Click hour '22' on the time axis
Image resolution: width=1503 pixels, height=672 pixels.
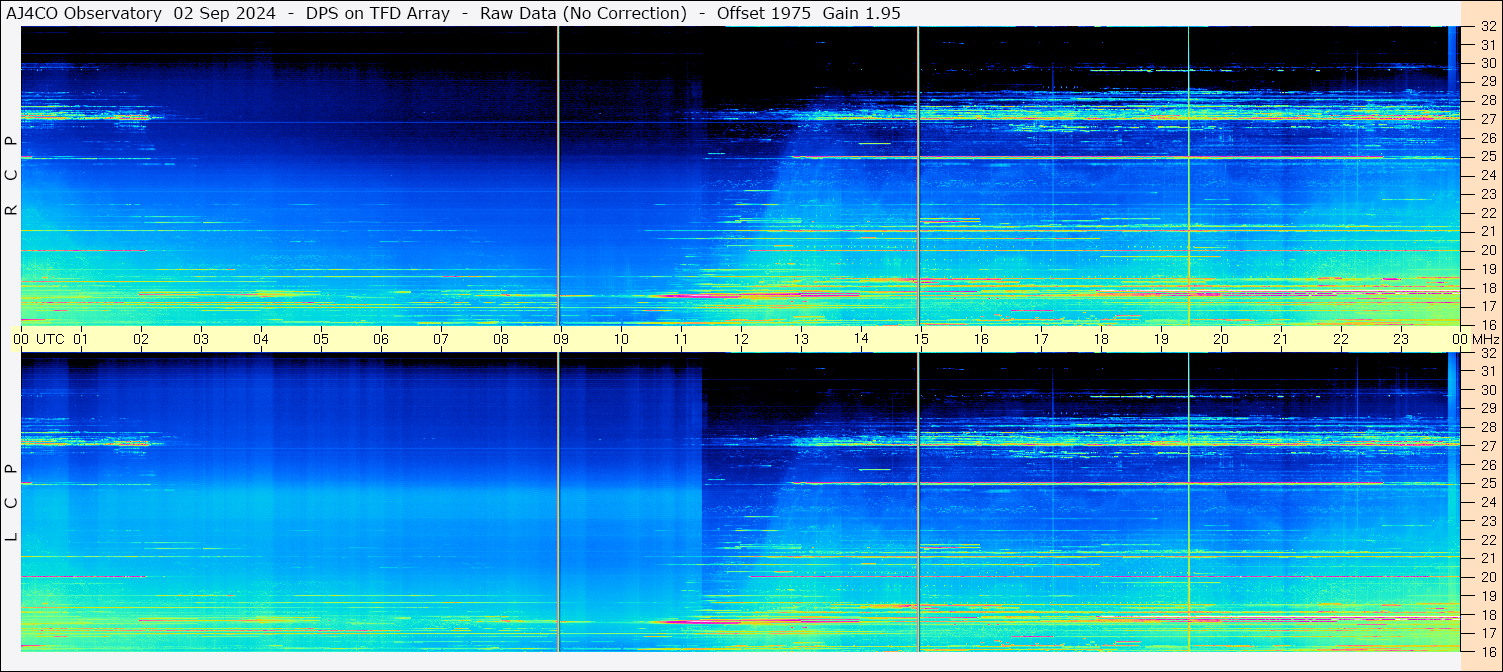(x=1341, y=339)
